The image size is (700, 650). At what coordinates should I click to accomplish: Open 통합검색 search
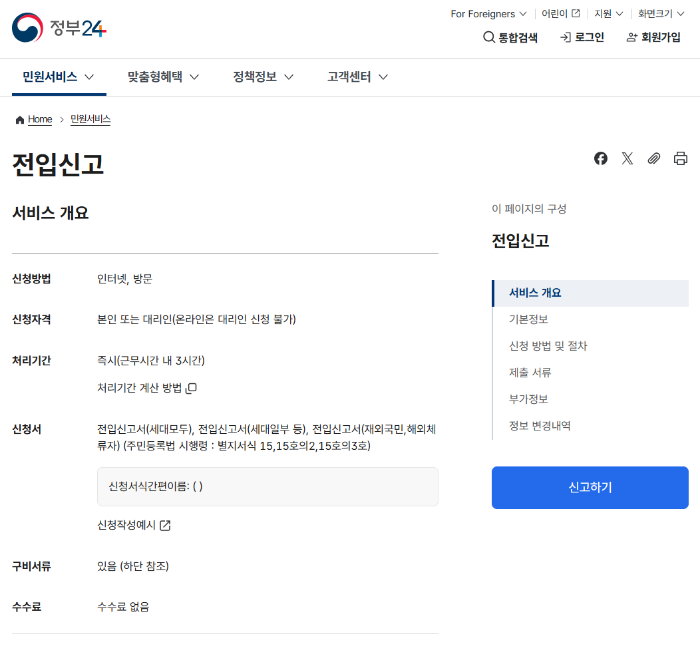tap(510, 37)
